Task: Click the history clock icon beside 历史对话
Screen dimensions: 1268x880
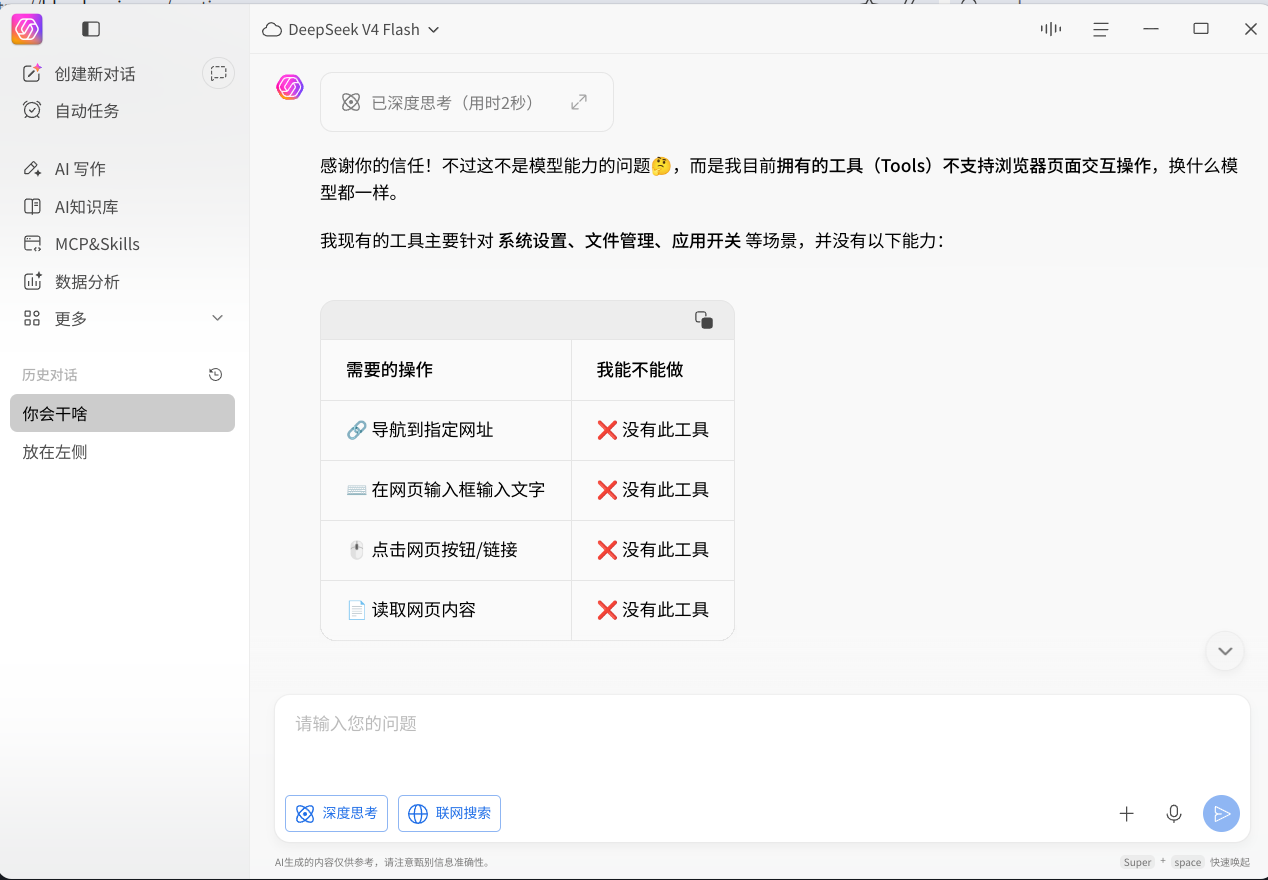Action: point(215,375)
